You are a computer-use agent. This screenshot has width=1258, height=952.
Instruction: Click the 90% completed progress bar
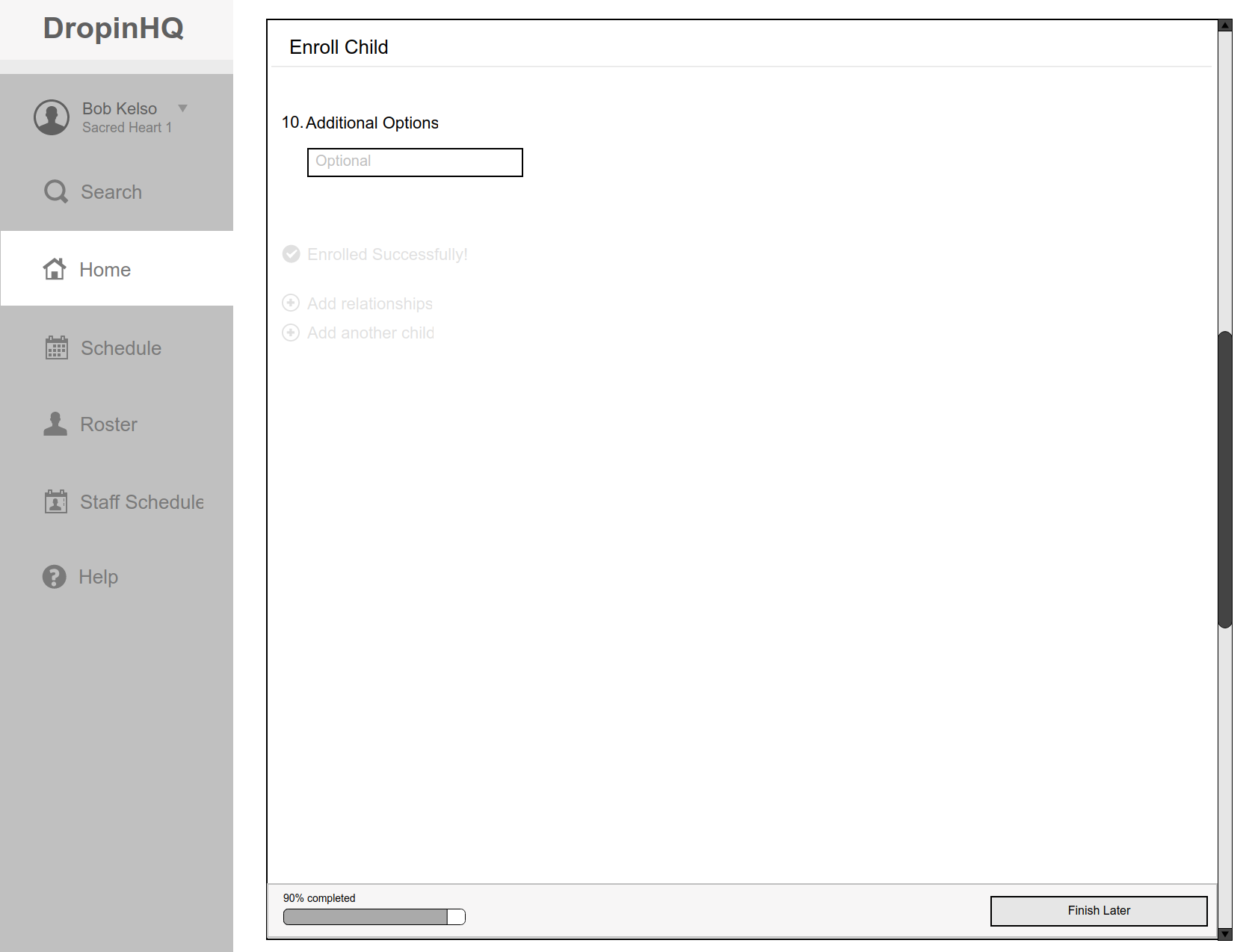coord(374,917)
